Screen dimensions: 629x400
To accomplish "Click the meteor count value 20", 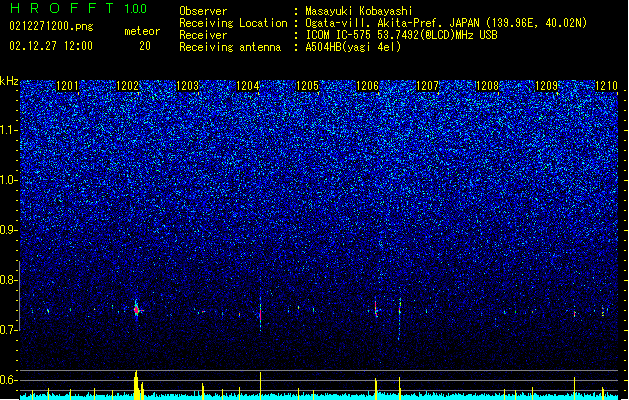I will pyautogui.click(x=145, y=46).
